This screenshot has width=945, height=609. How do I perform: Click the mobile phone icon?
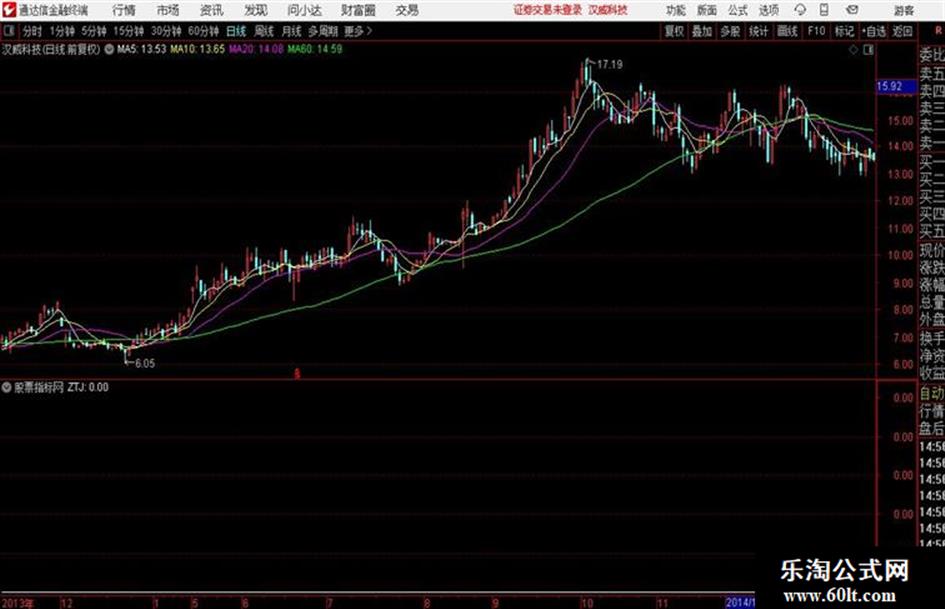tap(824, 10)
